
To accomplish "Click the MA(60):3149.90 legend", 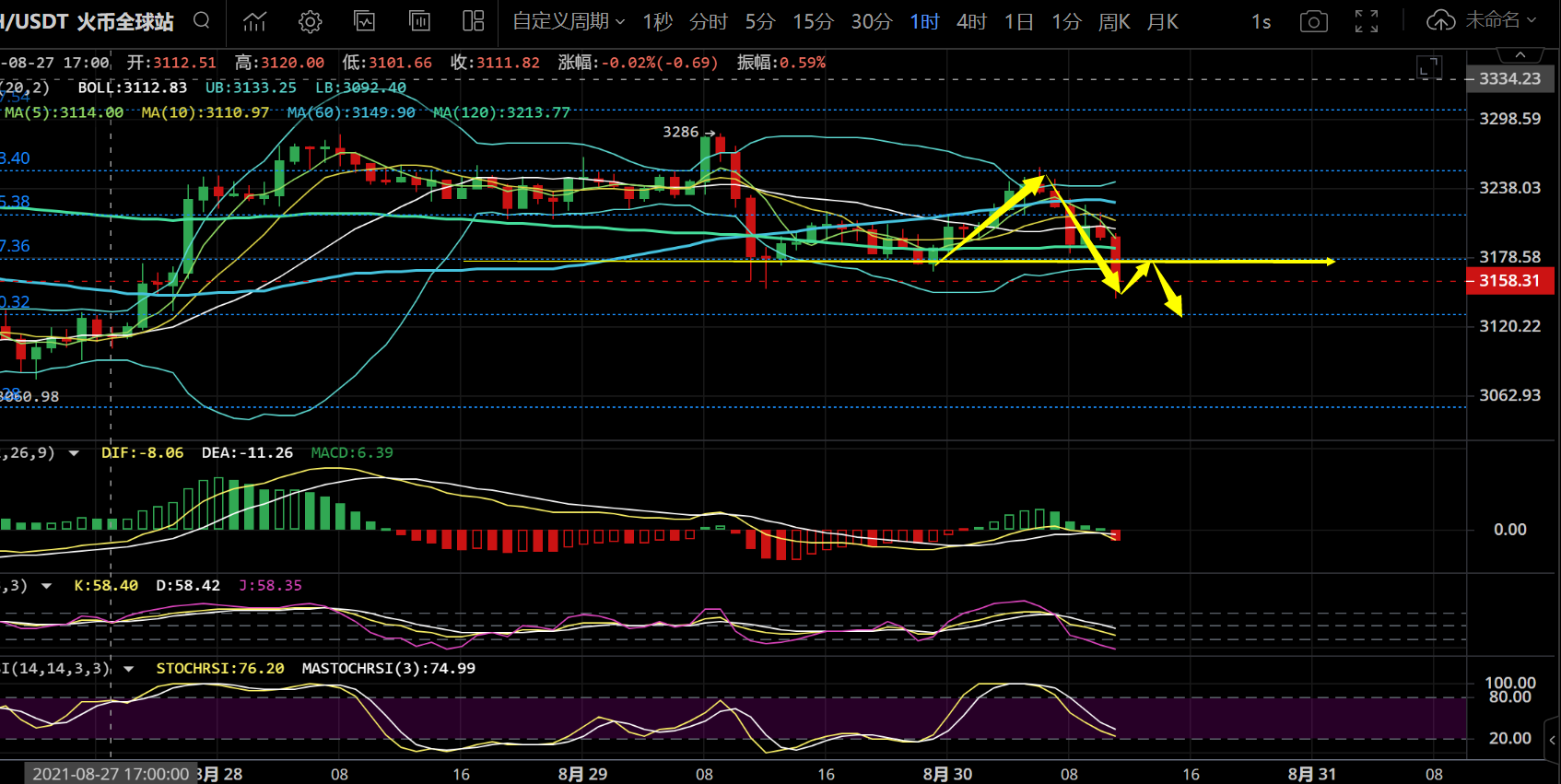I will point(351,112).
